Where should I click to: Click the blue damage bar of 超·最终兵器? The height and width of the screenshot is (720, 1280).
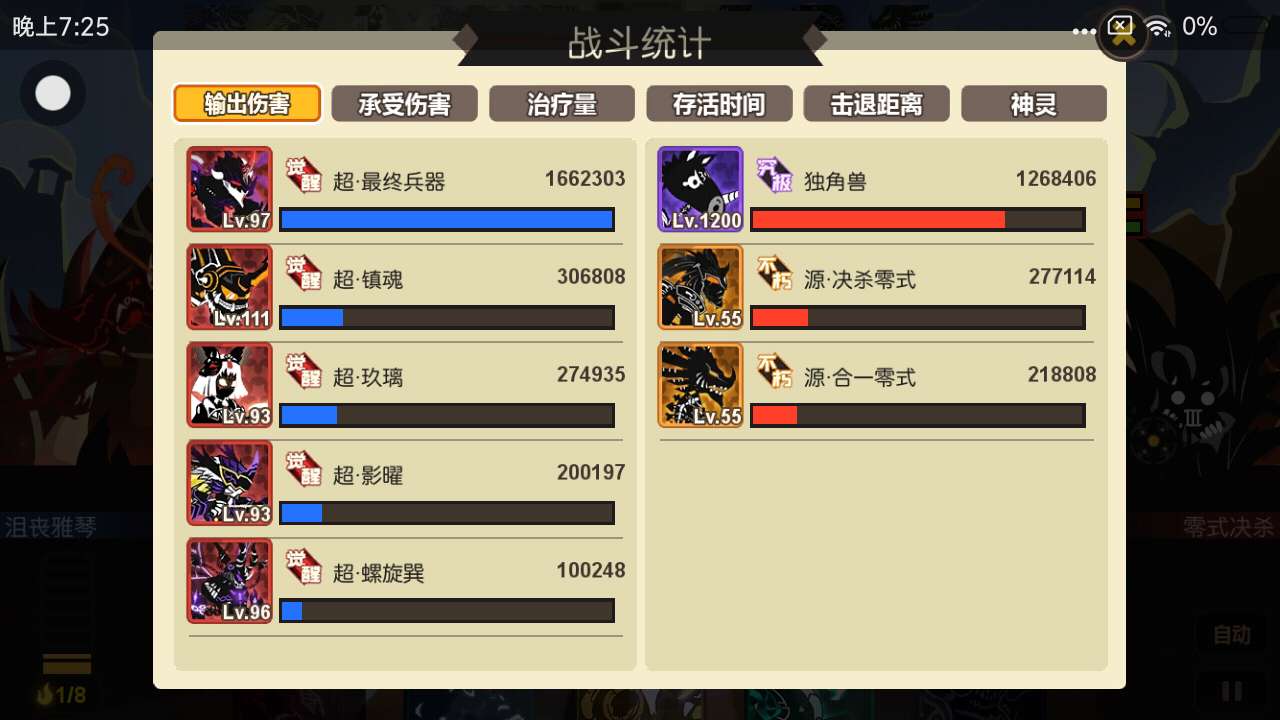pos(446,220)
